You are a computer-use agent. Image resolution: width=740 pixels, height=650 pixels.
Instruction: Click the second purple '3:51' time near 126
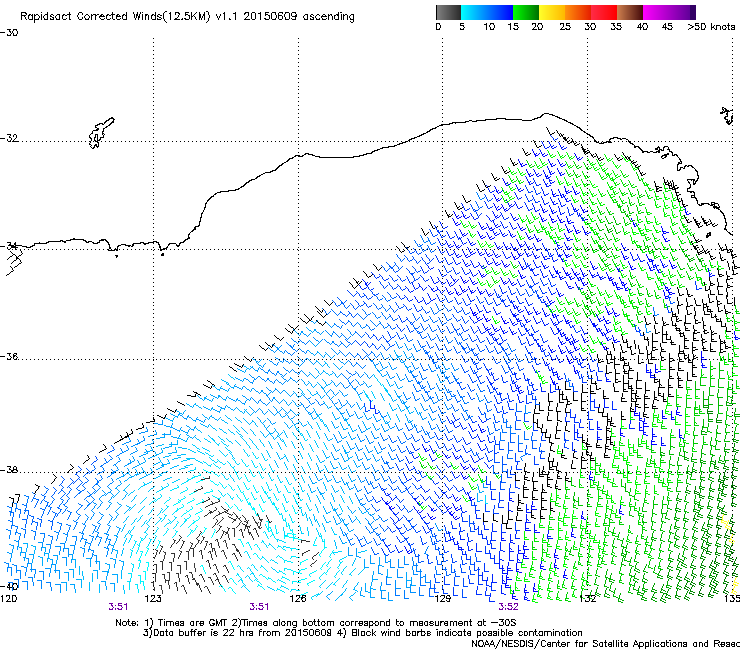[259, 607]
